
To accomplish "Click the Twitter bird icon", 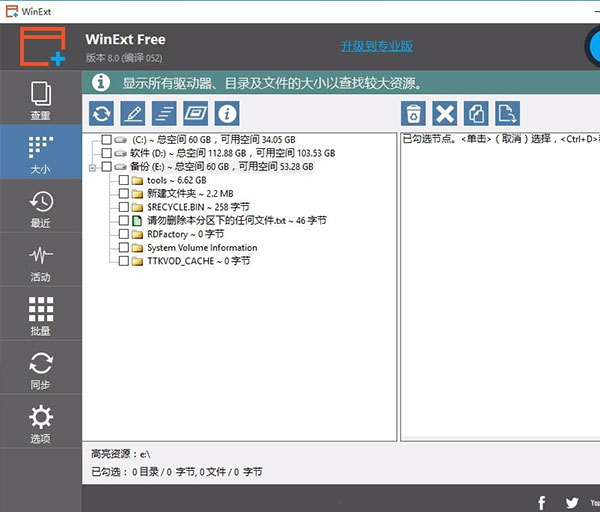I will pyautogui.click(x=572, y=503).
